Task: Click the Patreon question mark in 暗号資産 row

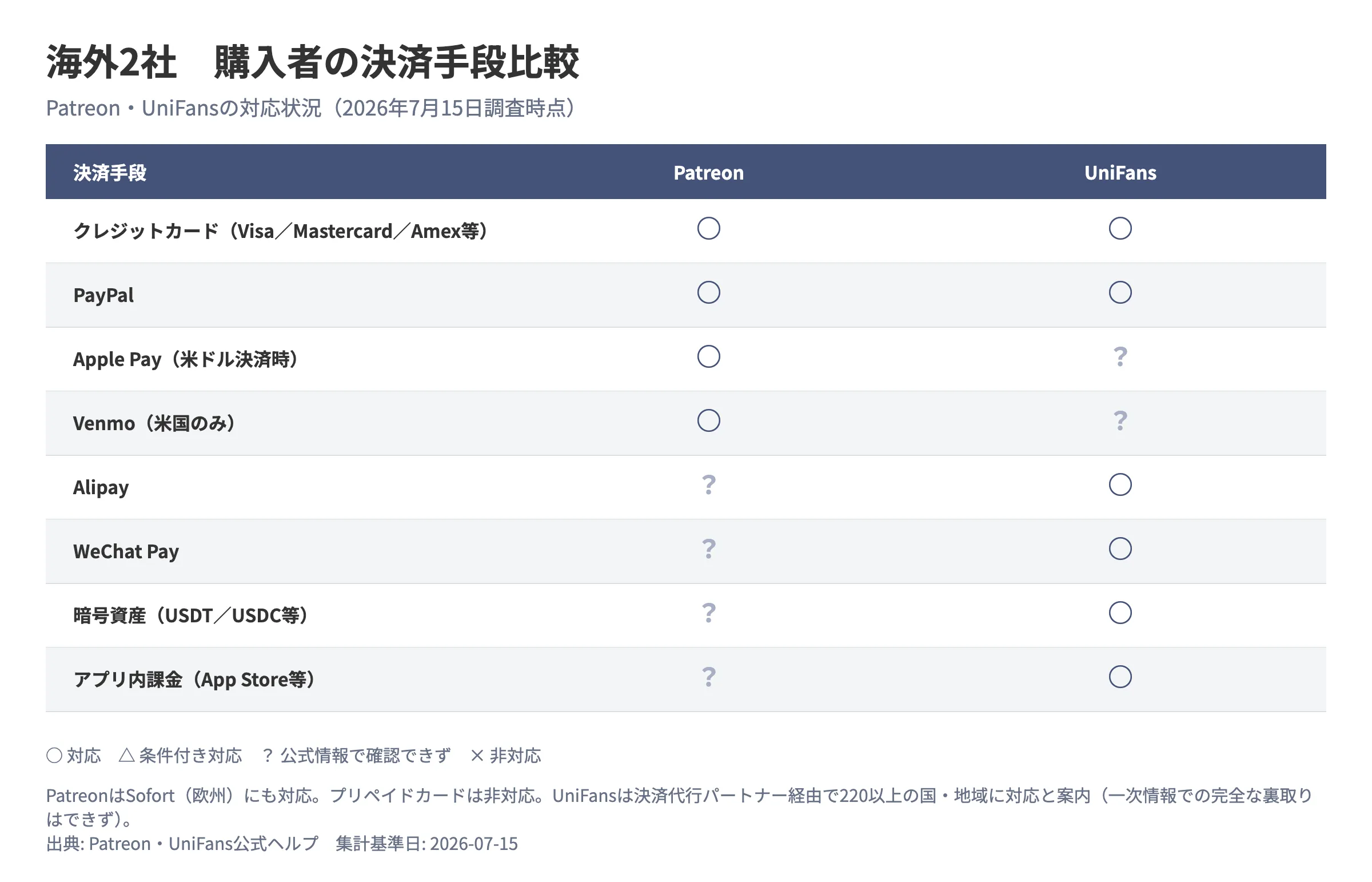Action: [709, 614]
